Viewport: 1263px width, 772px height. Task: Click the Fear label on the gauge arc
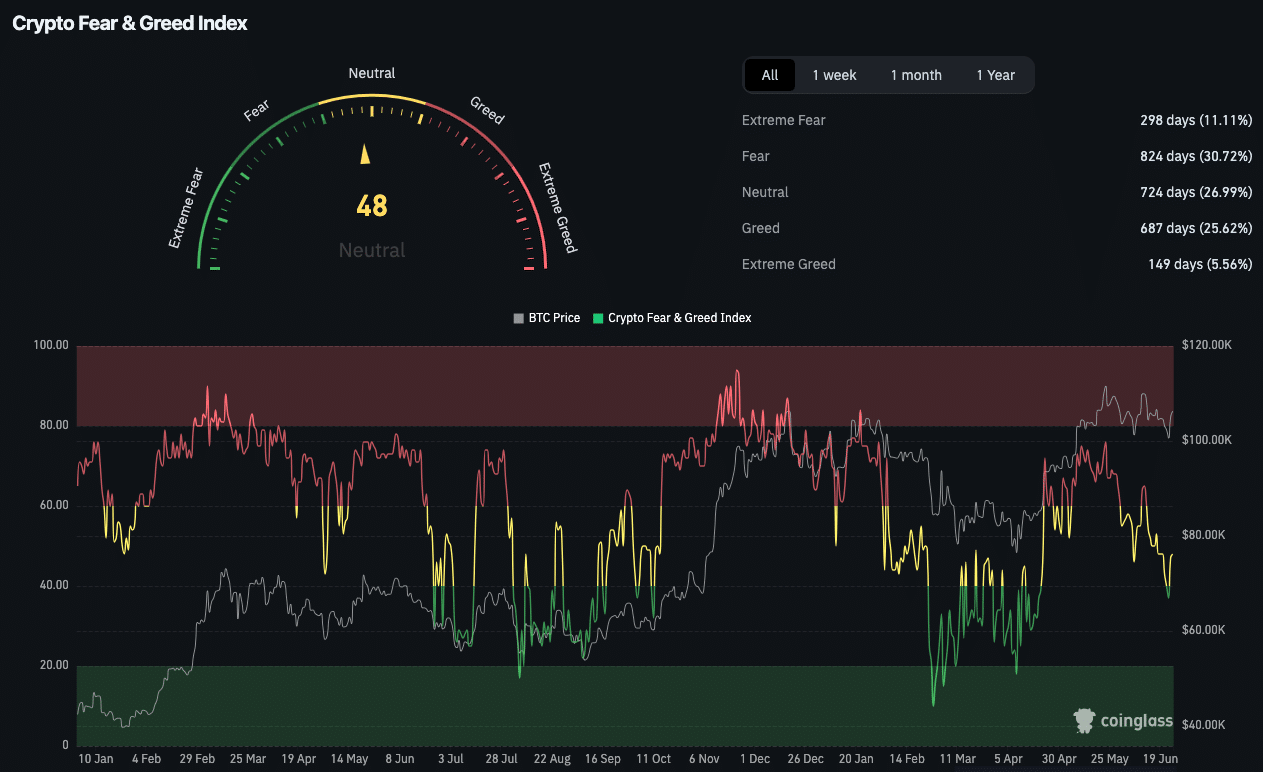click(x=257, y=111)
